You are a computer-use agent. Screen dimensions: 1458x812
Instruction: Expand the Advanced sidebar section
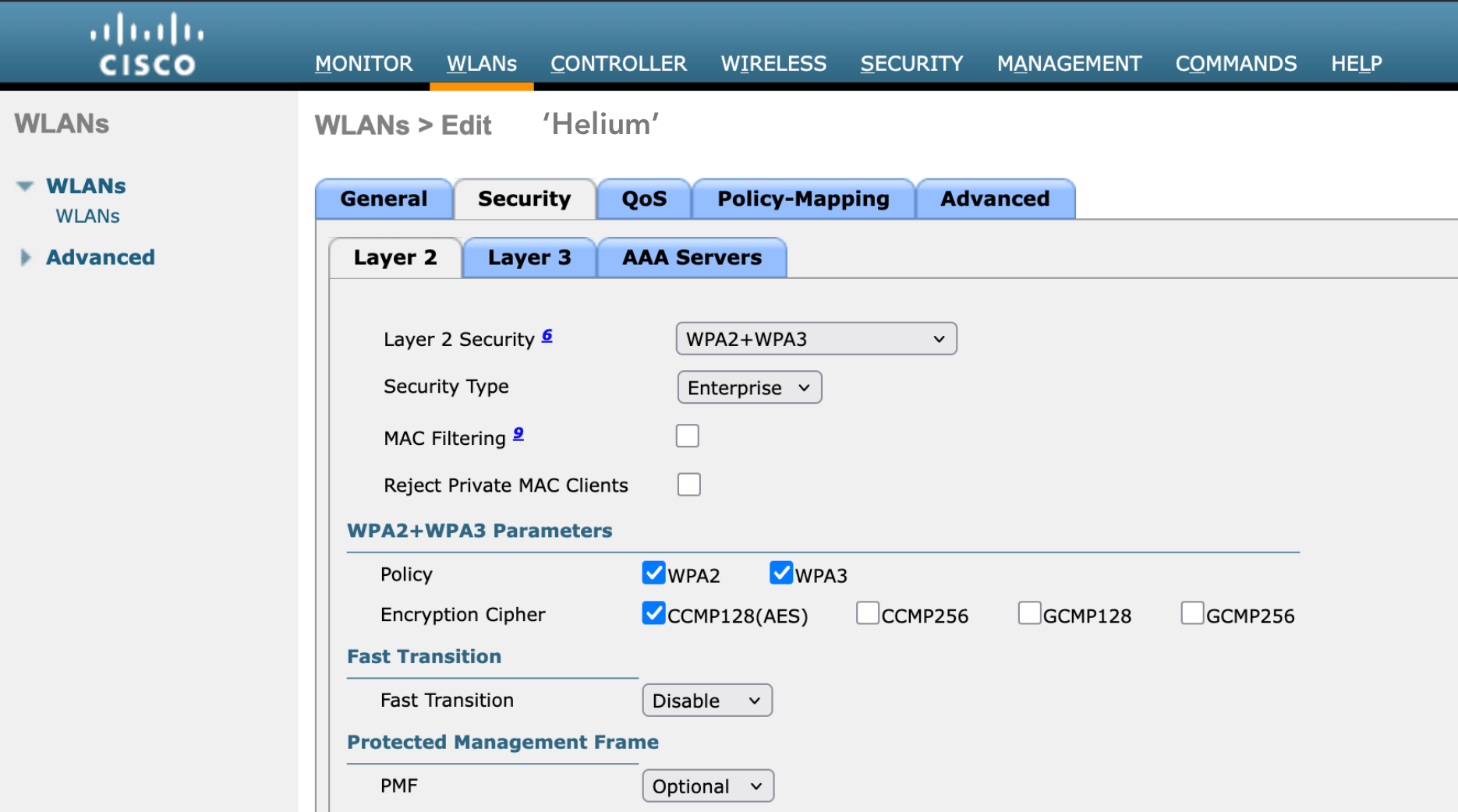[x=25, y=258]
